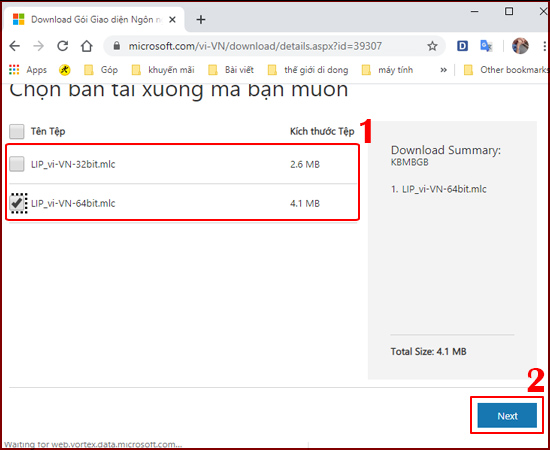Click the summary entry 1. LIP_vi-VN-64bit.mlc
Viewport: 550px width, 450px height.
pos(439,189)
